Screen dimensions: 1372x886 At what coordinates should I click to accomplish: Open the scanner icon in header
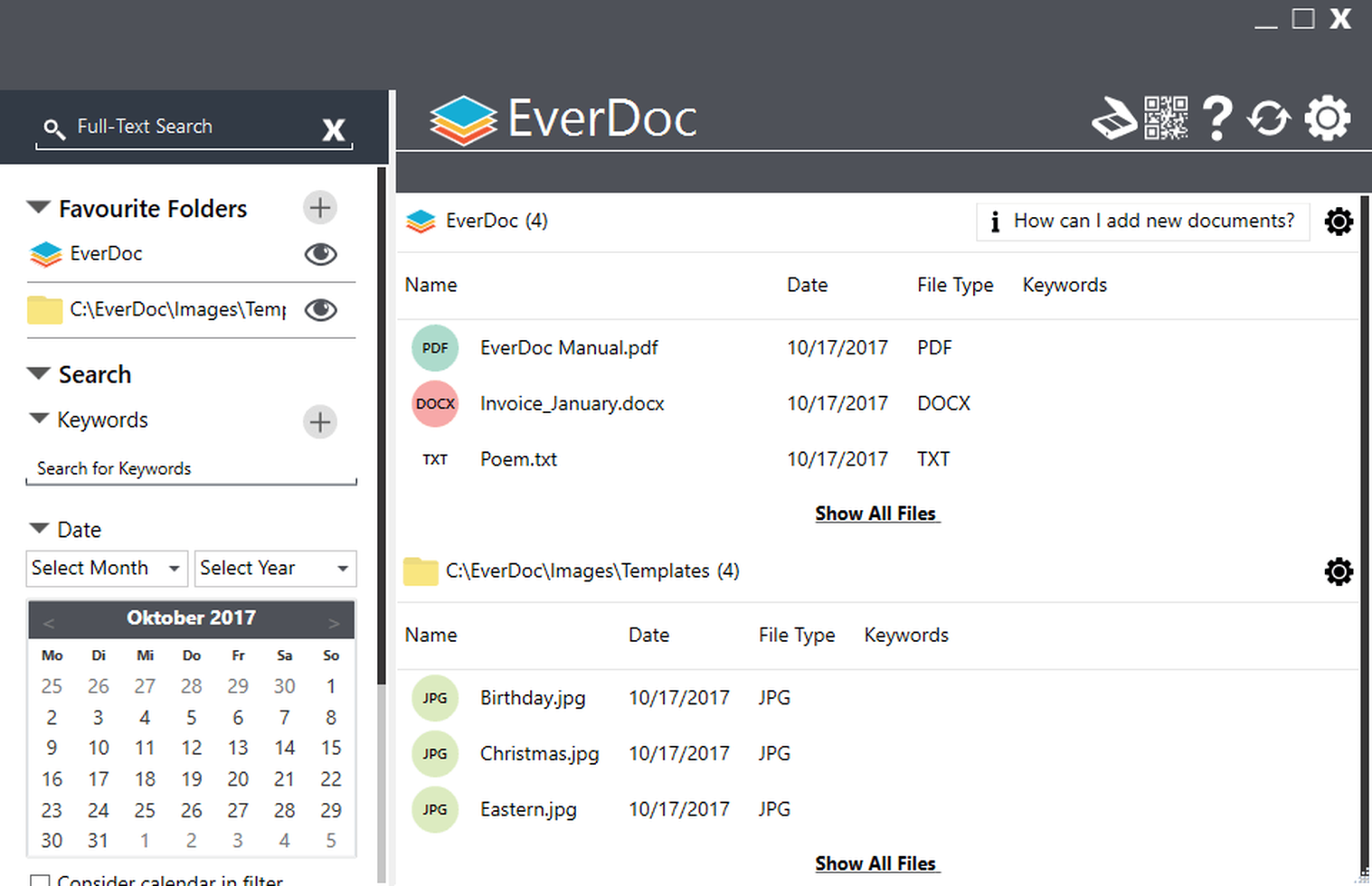[x=1113, y=118]
